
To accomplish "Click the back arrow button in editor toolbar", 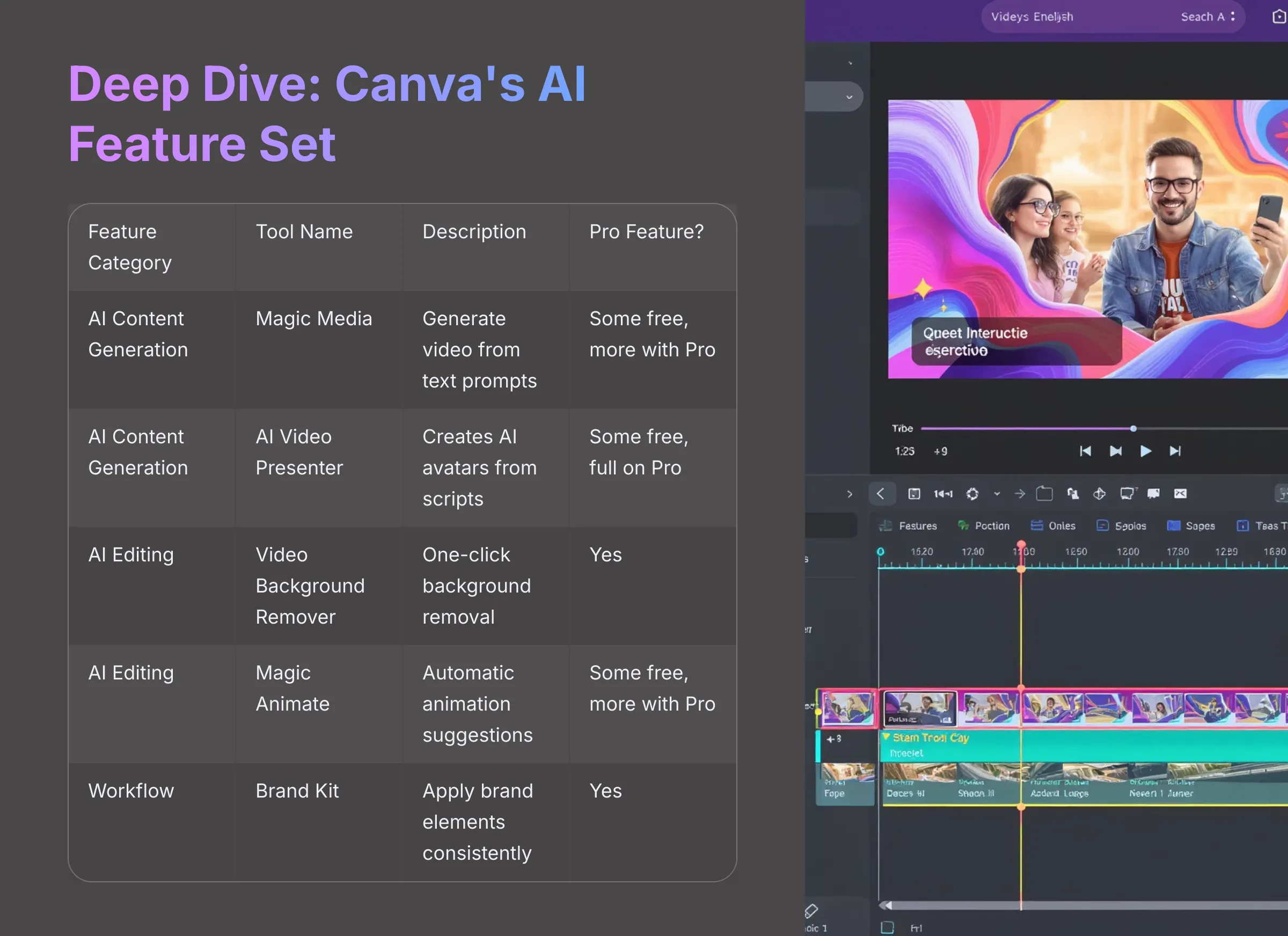I will (x=881, y=494).
